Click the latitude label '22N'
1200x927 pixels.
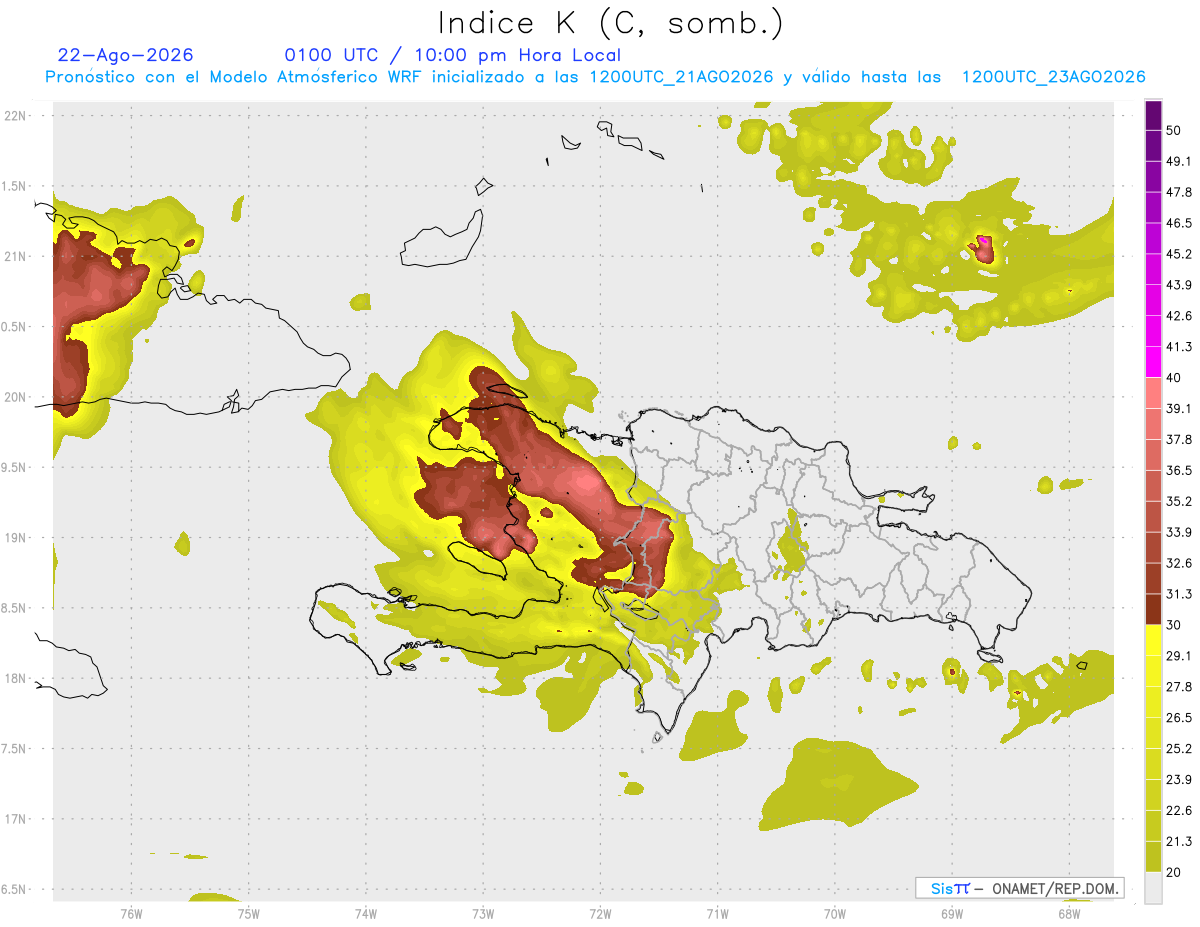tap(14, 116)
